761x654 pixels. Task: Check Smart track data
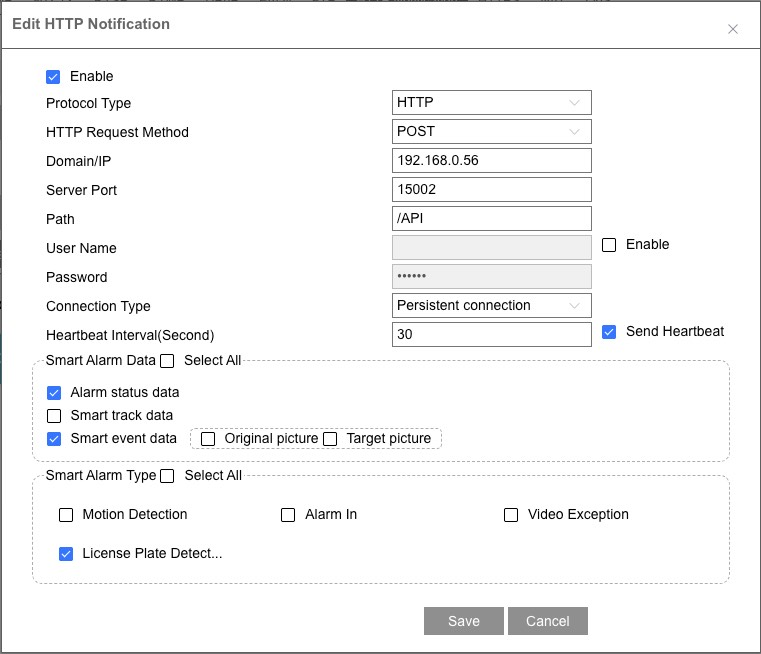pyautogui.click(x=54, y=416)
